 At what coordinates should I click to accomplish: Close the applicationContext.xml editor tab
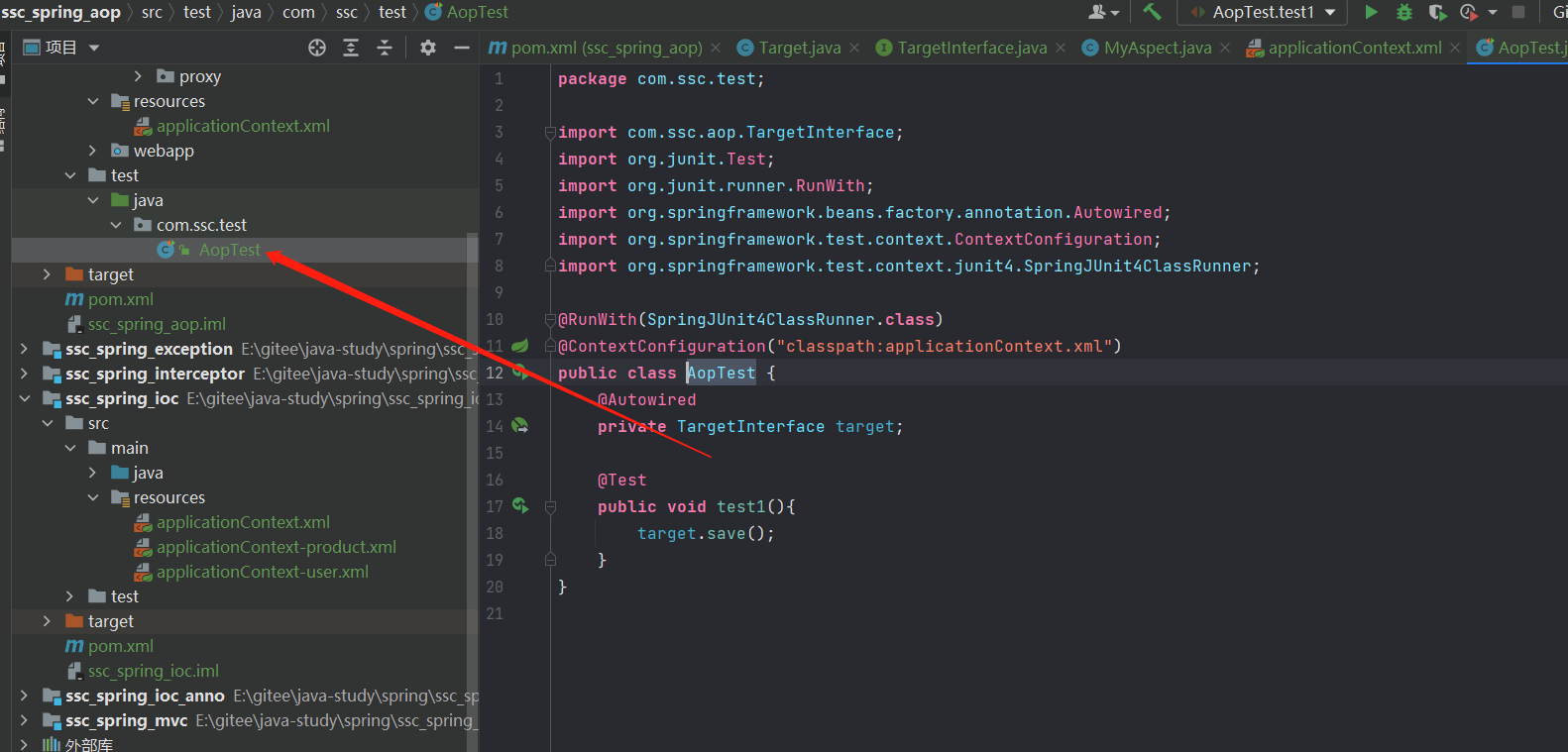1455,48
